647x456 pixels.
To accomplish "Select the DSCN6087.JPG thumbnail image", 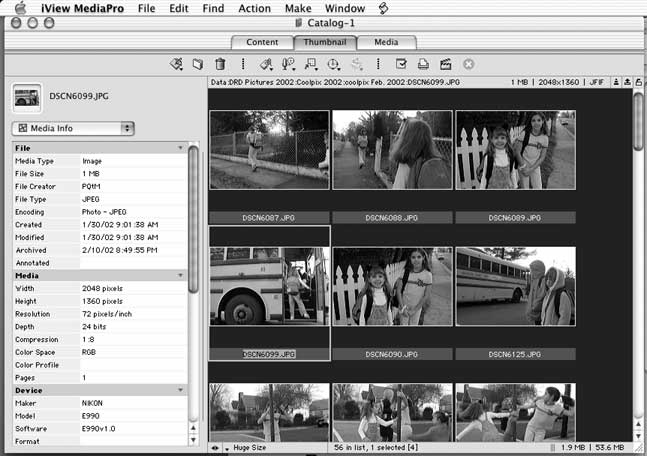I will point(269,150).
